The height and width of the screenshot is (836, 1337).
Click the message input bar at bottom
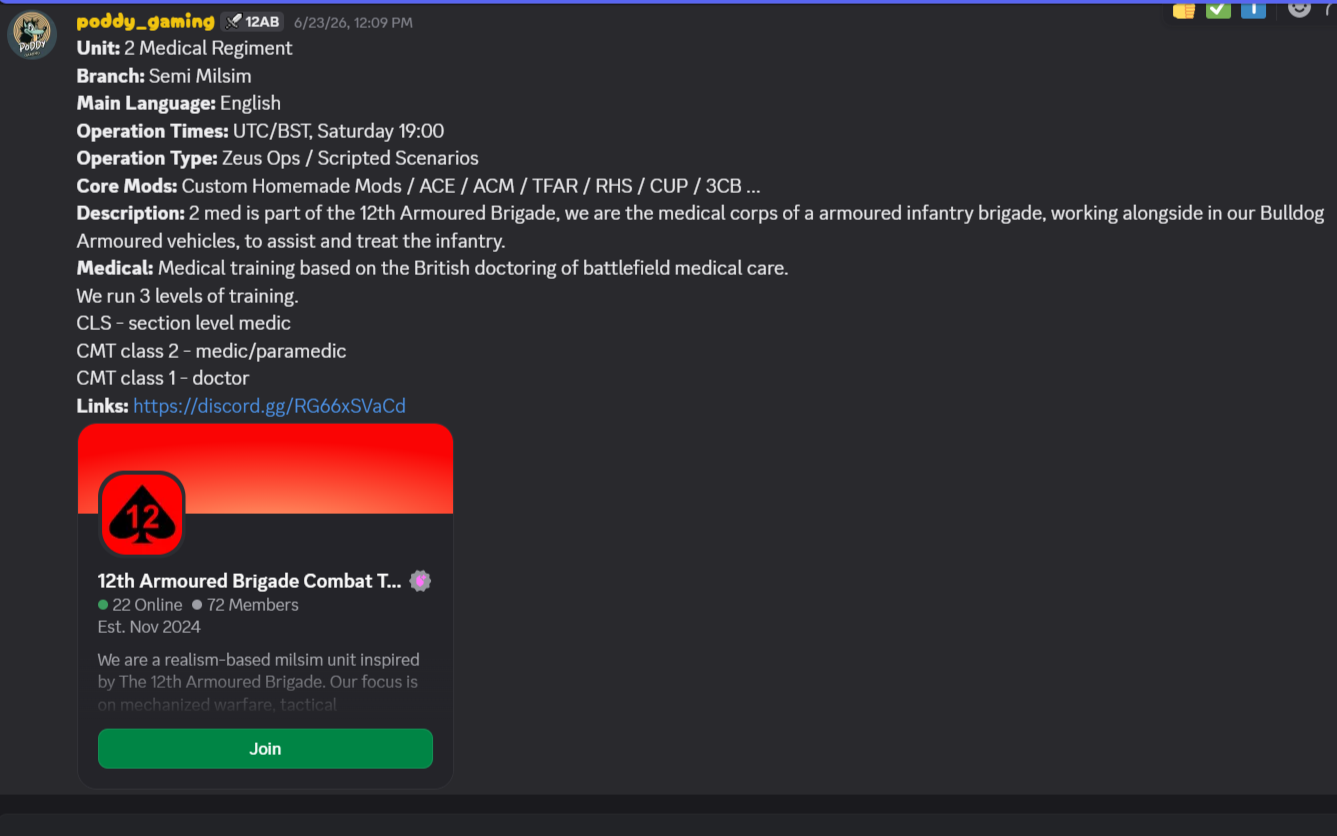point(668,825)
